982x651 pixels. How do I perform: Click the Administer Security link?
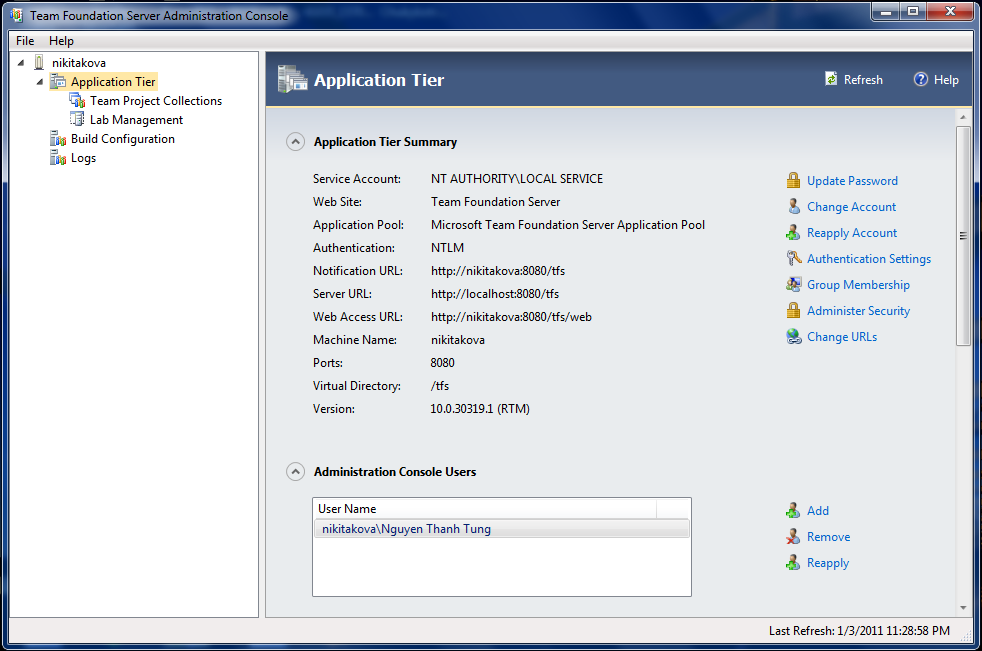[x=858, y=311]
